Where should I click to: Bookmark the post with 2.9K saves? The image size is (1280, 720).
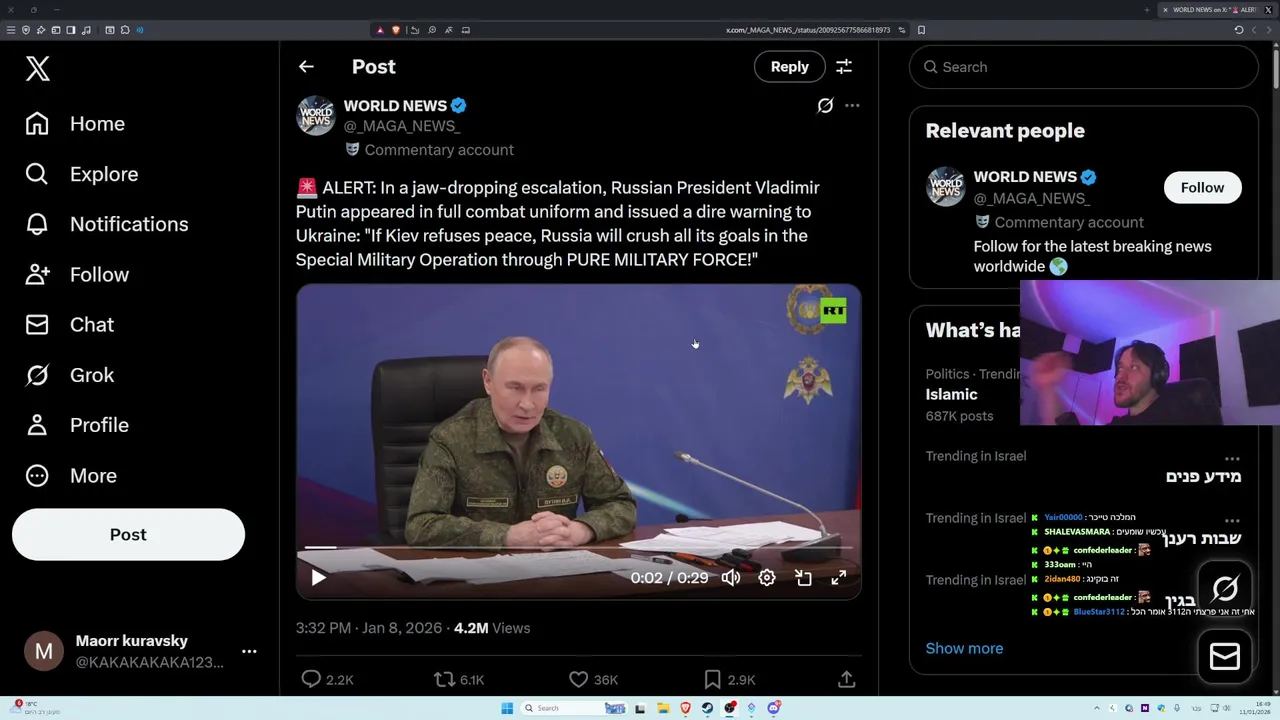[x=729, y=679]
